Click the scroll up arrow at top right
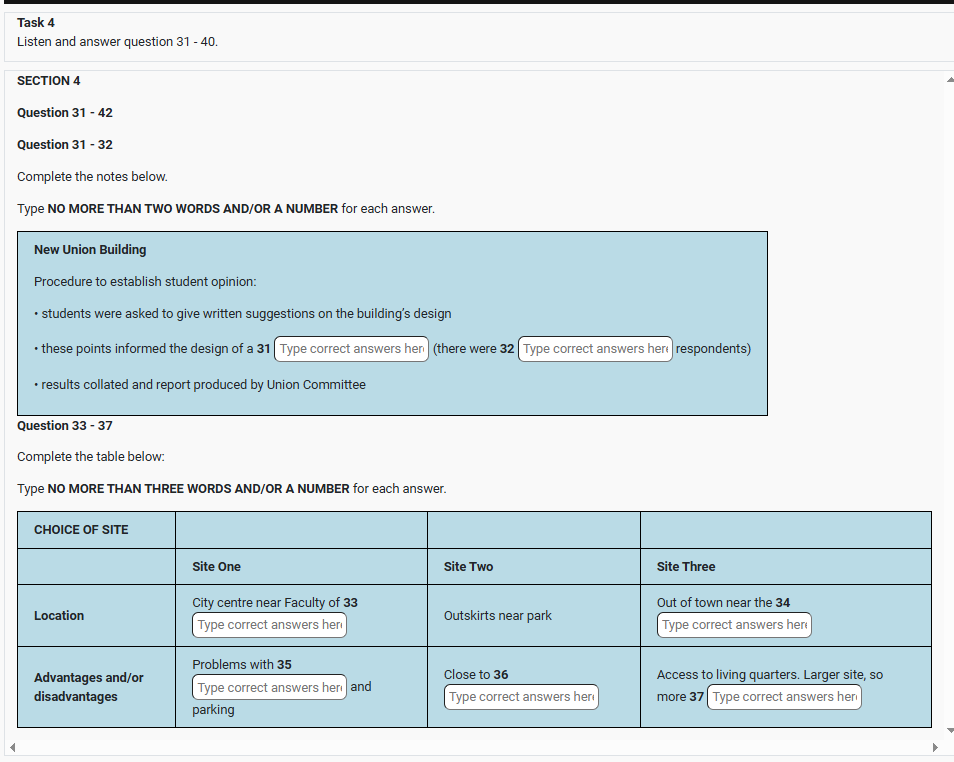 pos(949,79)
